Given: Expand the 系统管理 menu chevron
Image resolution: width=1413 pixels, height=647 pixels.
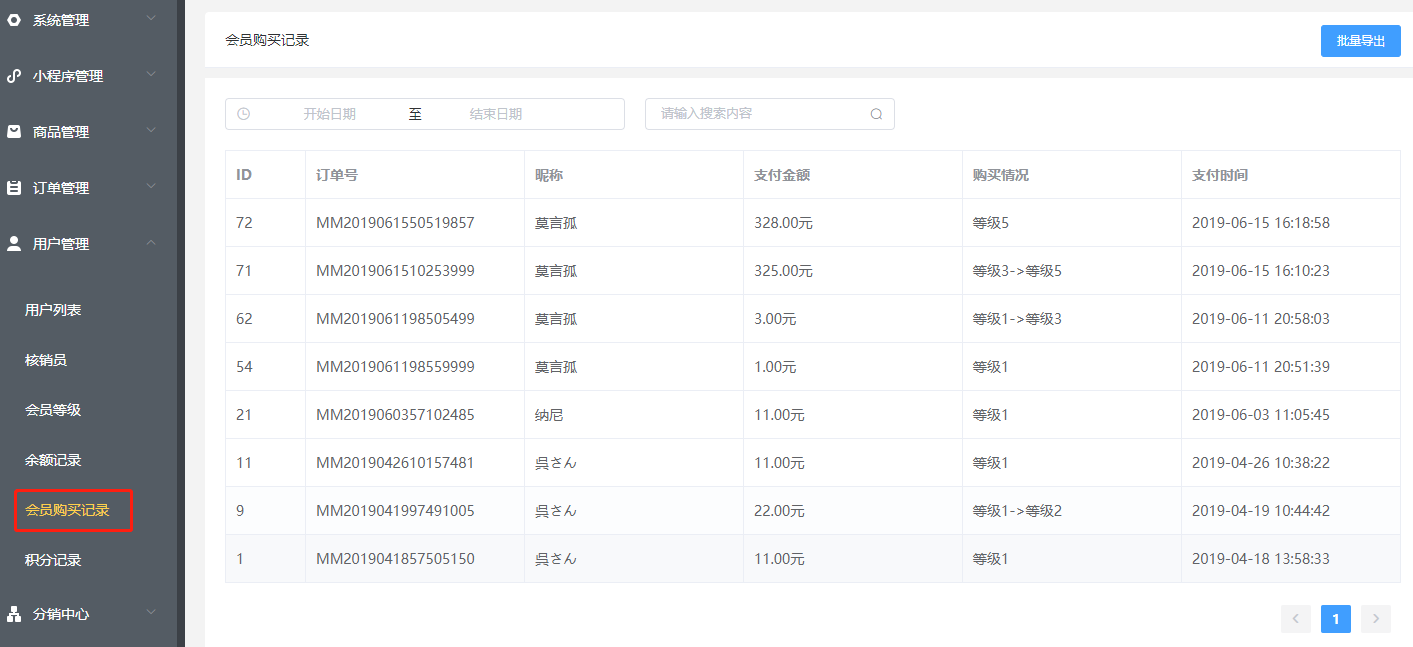Looking at the screenshot, I should pos(151,18).
